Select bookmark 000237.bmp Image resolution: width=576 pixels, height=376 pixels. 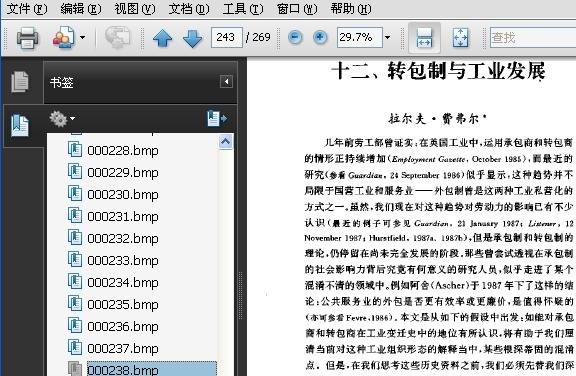pyautogui.click(x=123, y=349)
